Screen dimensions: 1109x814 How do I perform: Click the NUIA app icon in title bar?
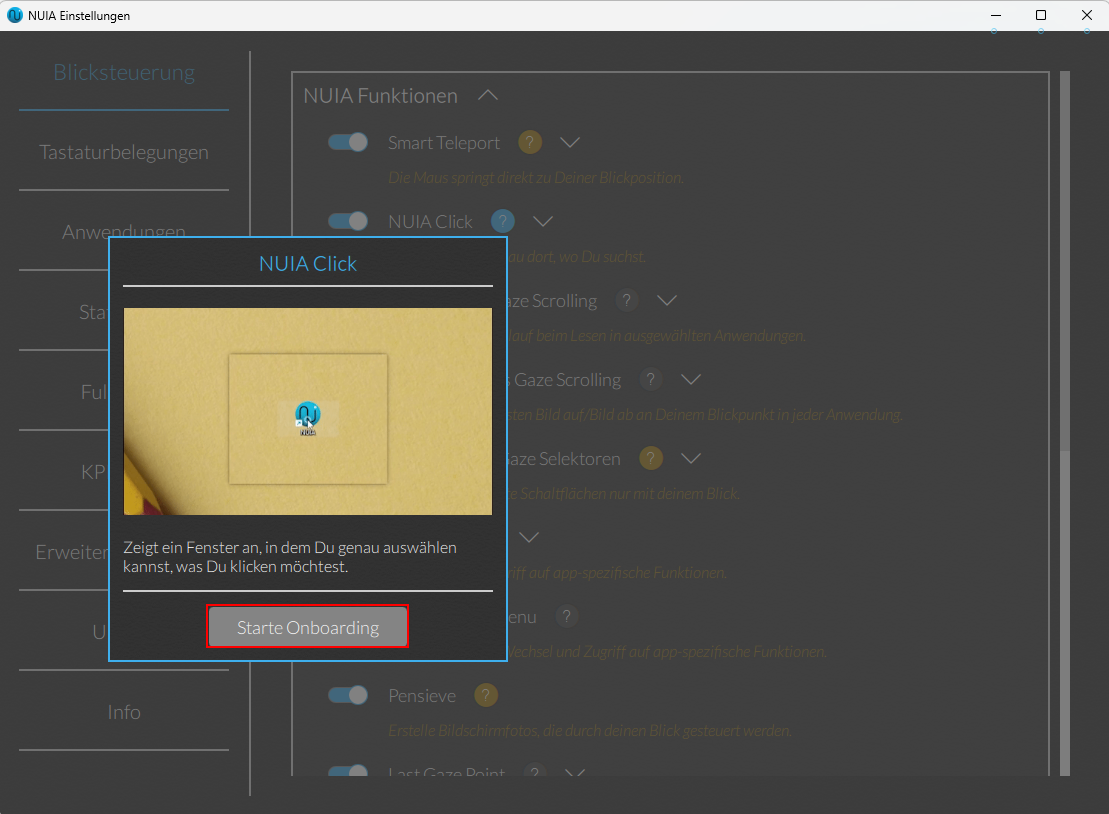(14, 16)
